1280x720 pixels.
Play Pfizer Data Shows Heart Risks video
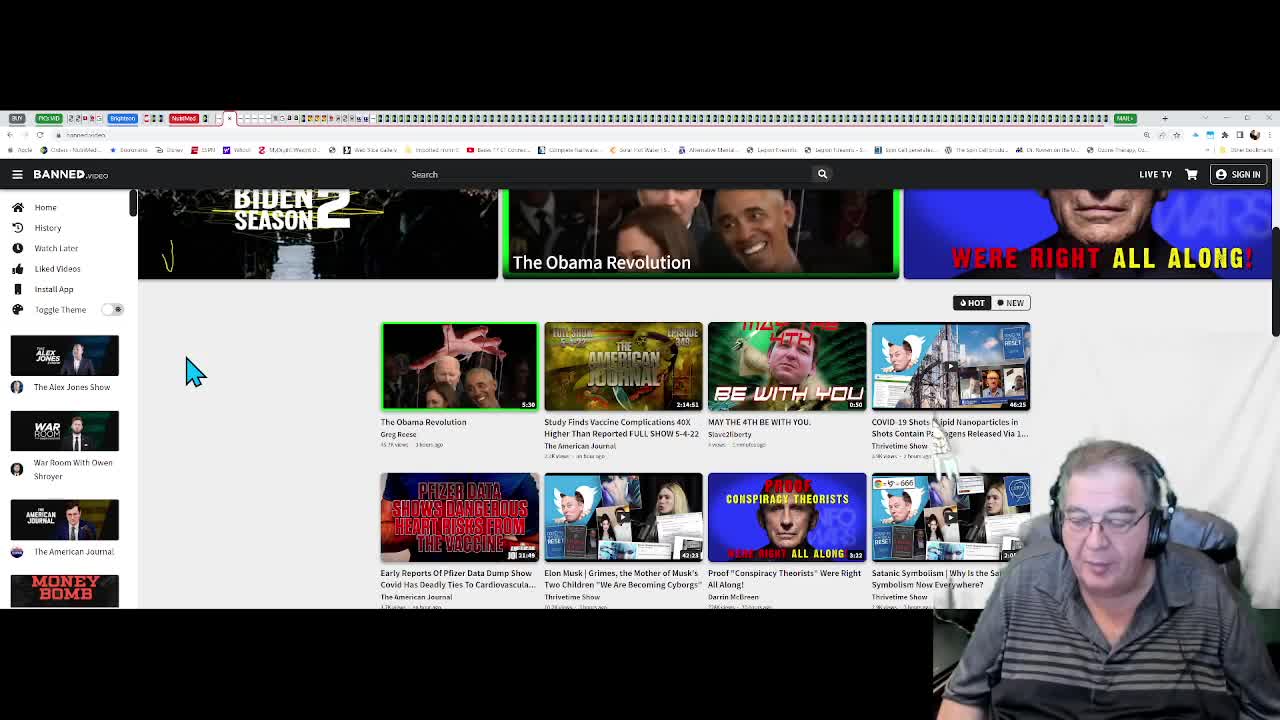coord(459,517)
